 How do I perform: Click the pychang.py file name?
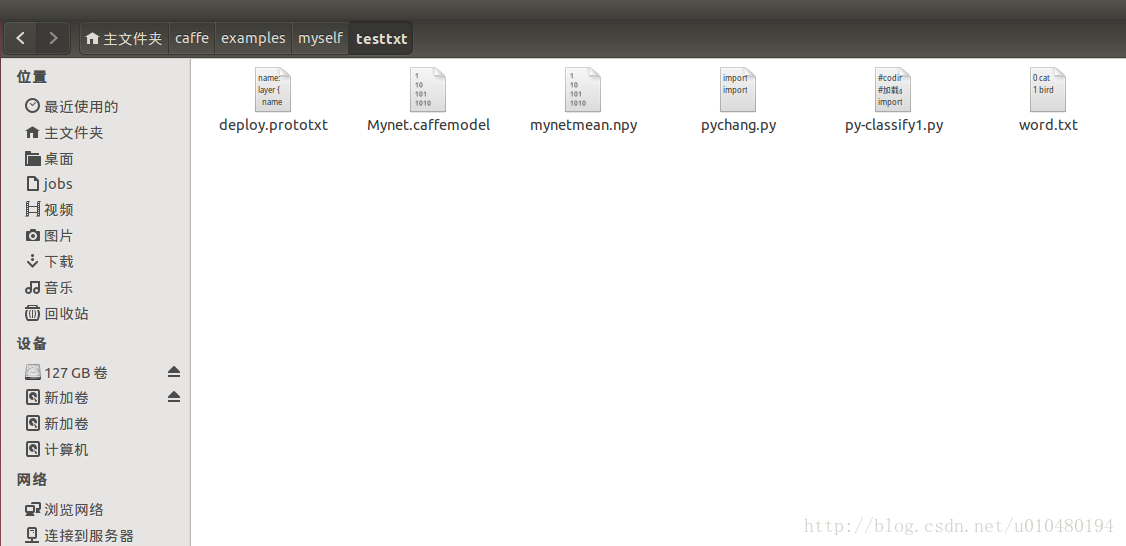tap(738, 125)
